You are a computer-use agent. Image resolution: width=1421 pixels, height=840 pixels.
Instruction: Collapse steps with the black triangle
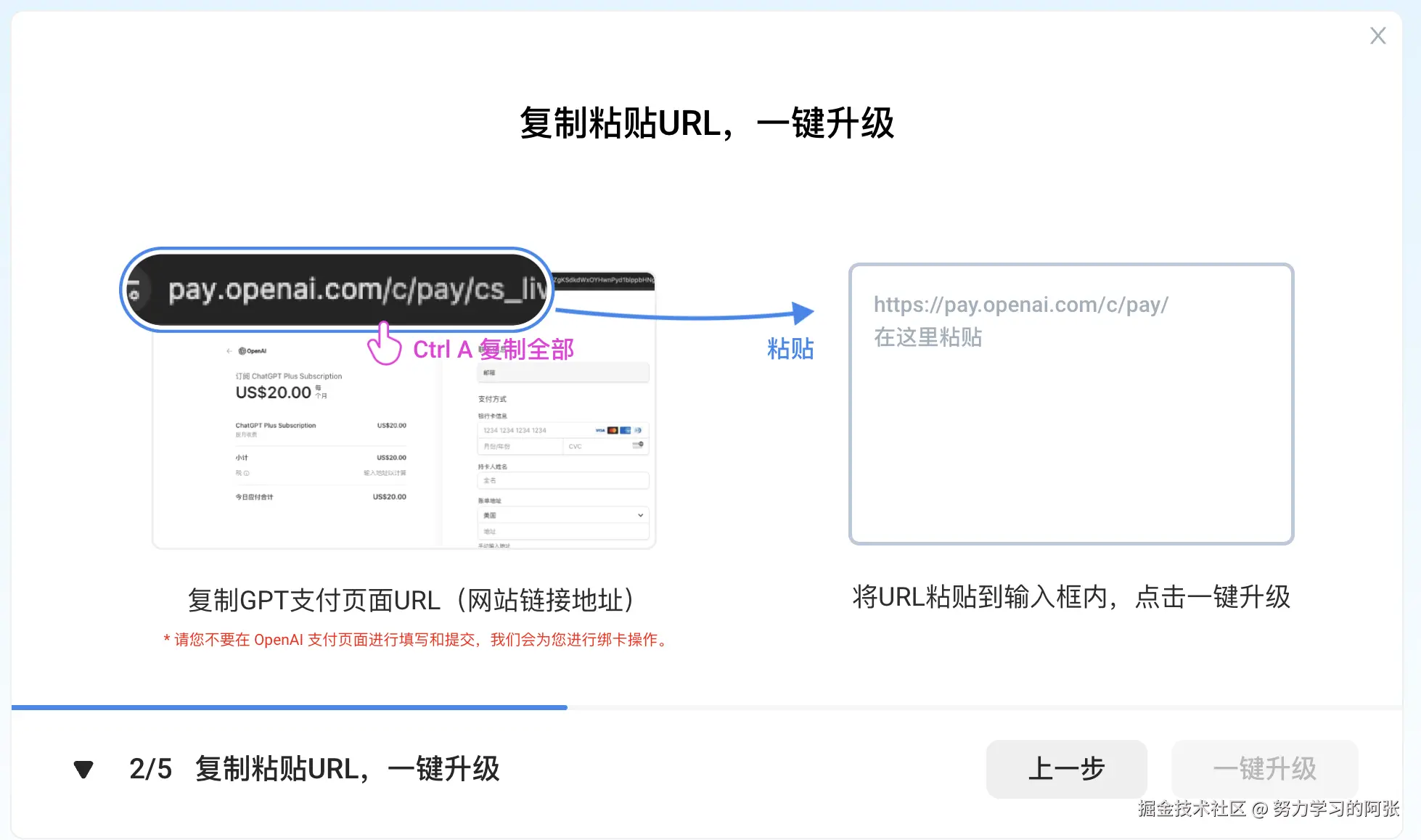(83, 769)
